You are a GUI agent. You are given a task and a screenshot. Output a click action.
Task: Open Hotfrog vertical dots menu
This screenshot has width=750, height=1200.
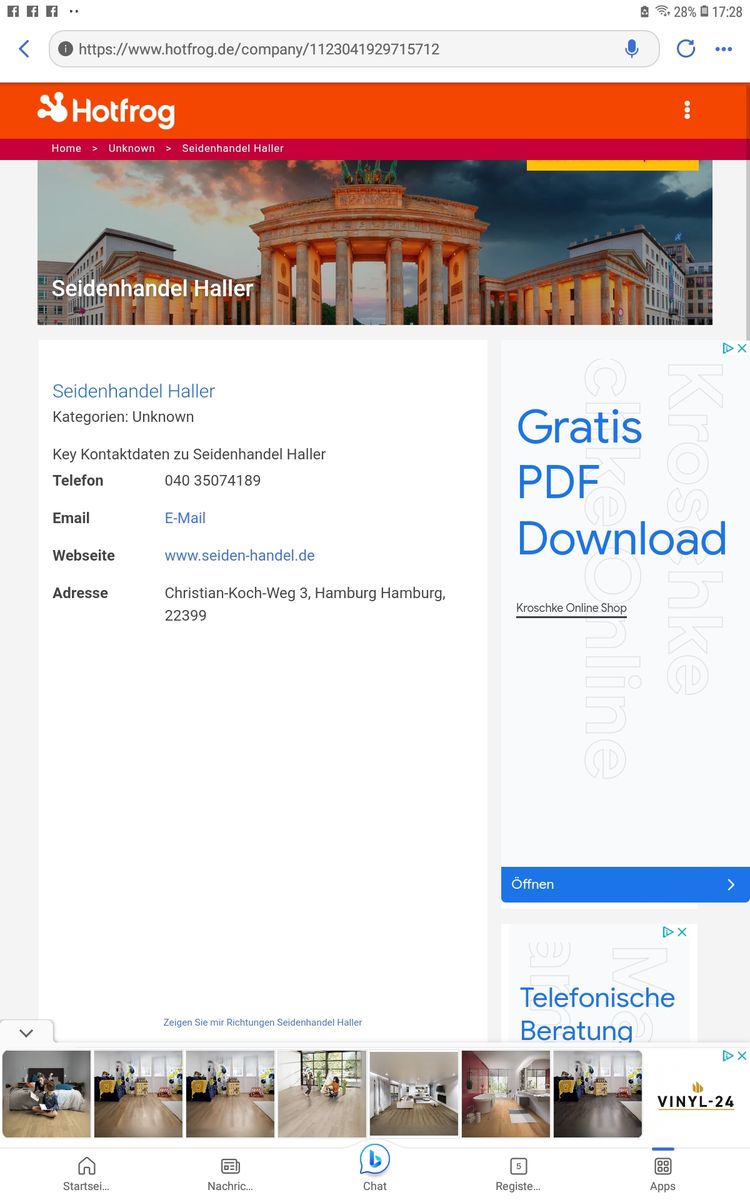[x=687, y=110]
